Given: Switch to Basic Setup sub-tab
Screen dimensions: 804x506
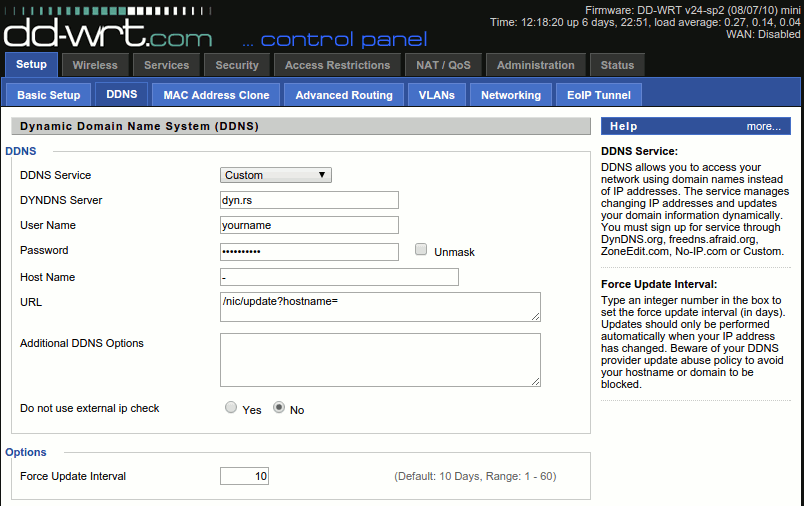Looking at the screenshot, I should 49,95.
